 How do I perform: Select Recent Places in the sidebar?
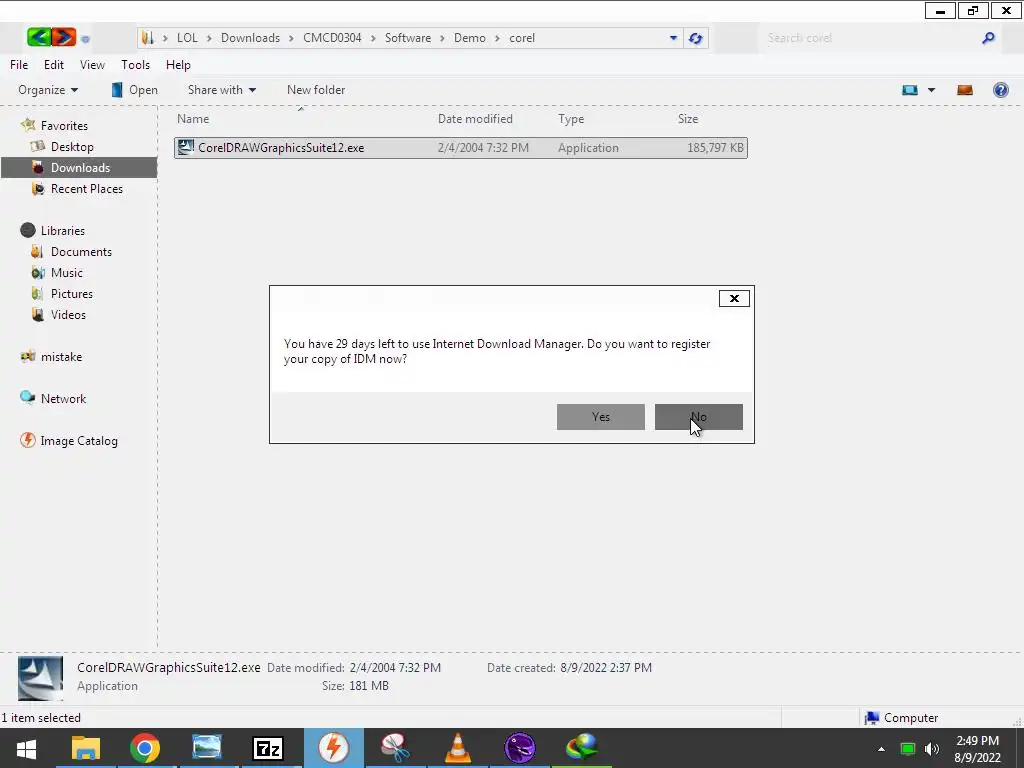(x=86, y=189)
